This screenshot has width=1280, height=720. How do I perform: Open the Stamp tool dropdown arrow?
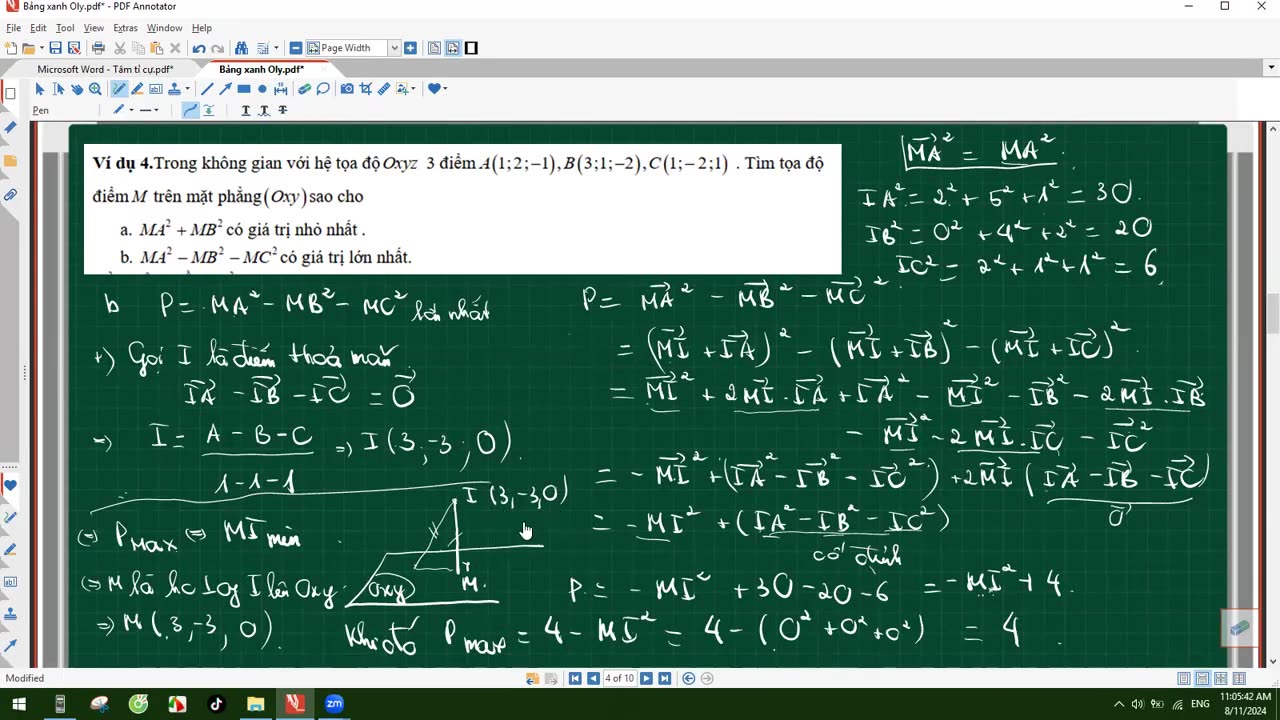click(x=187, y=89)
